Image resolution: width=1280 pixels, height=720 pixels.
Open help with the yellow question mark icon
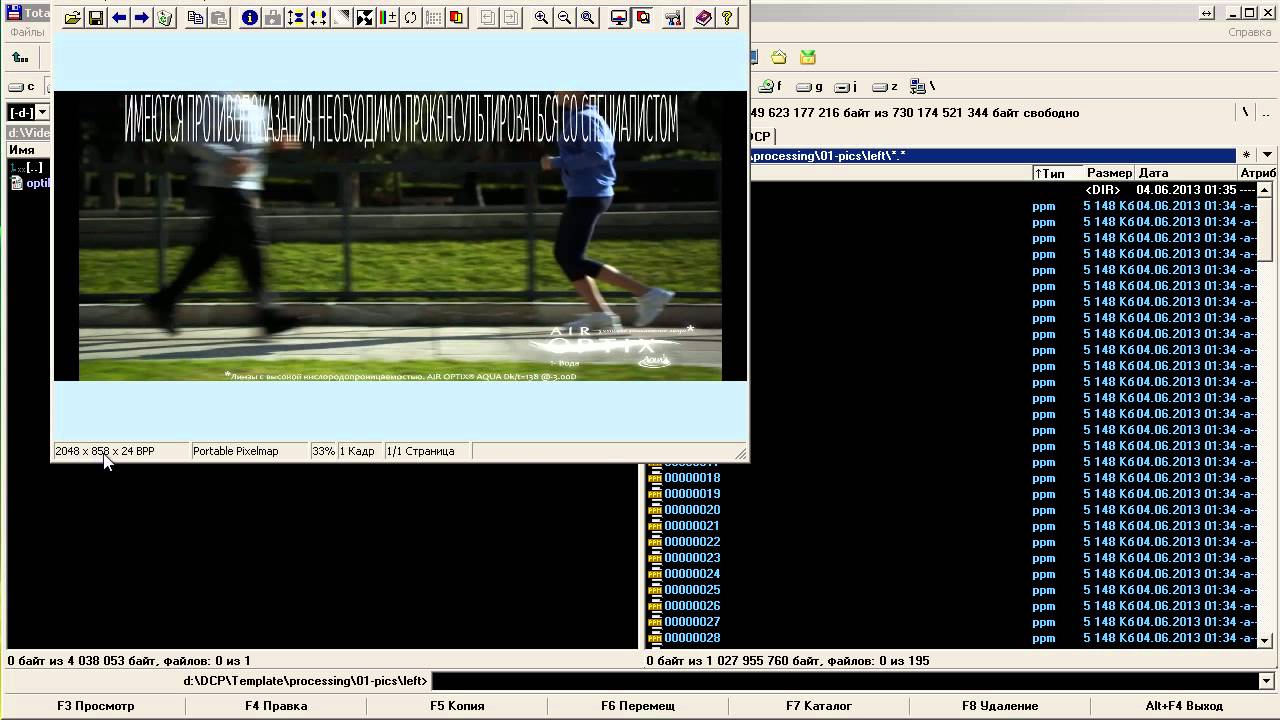click(727, 18)
